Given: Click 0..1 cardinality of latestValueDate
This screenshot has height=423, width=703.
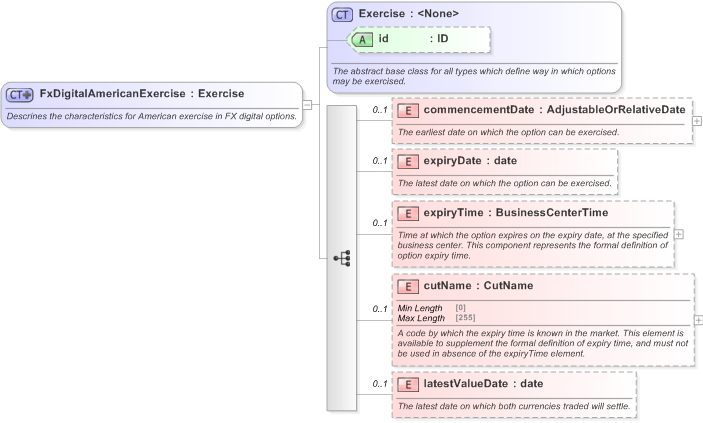Looking at the screenshot, I should coord(380,384).
